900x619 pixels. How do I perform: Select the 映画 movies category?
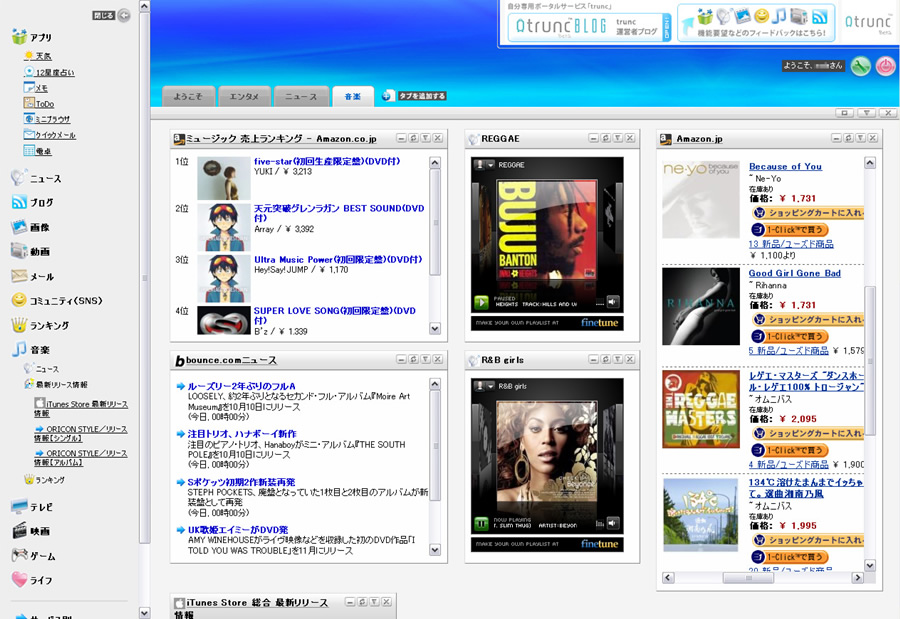(x=30, y=531)
